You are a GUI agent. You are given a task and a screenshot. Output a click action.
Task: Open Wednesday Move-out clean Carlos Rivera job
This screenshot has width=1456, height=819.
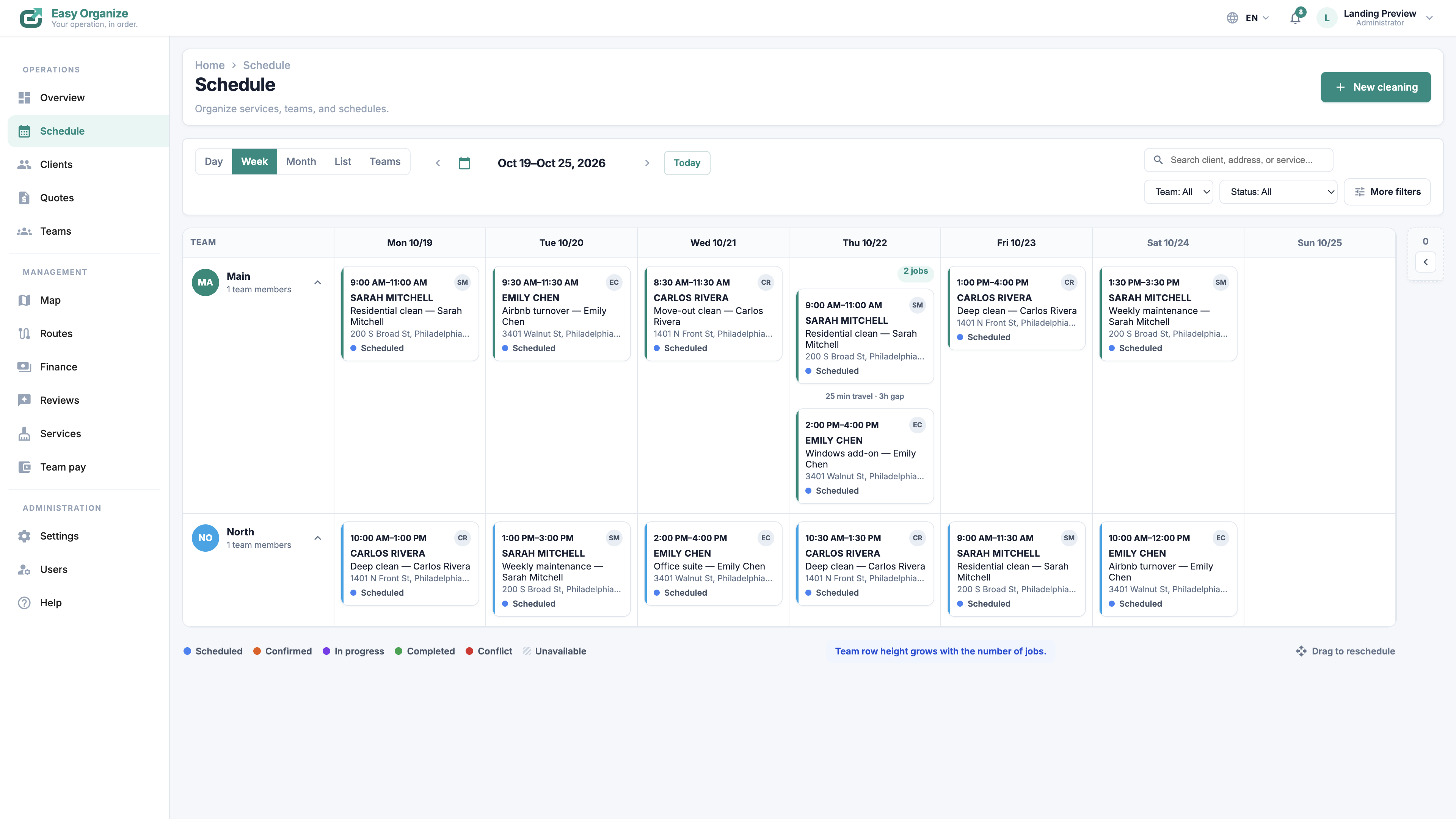tap(713, 314)
